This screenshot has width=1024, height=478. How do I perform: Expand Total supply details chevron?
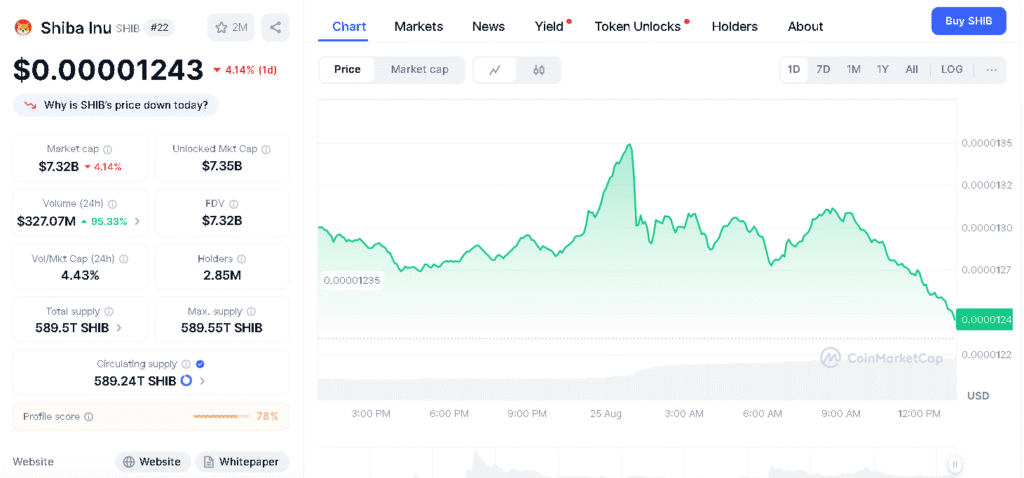(x=119, y=328)
